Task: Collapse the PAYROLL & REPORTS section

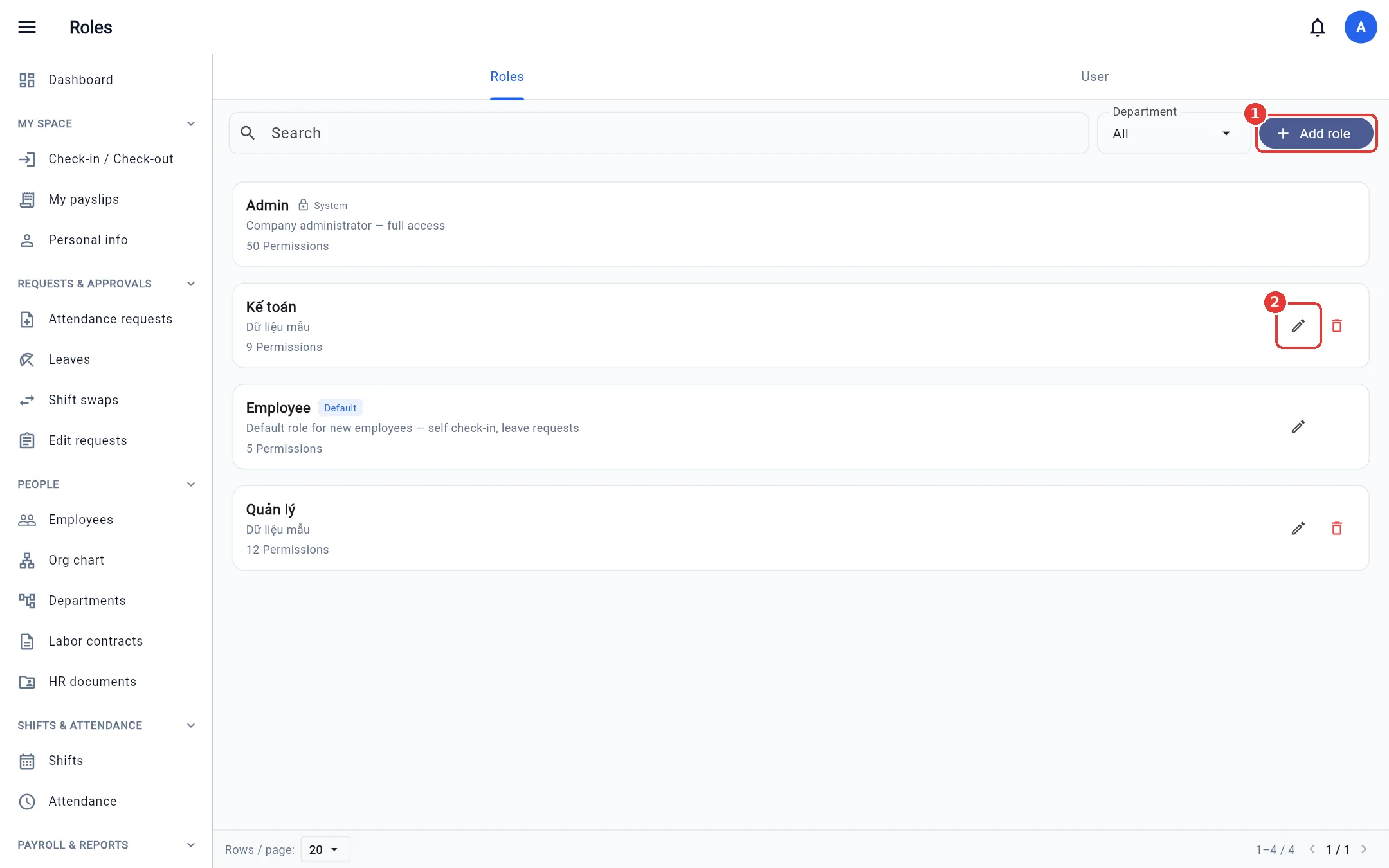Action: [x=191, y=845]
